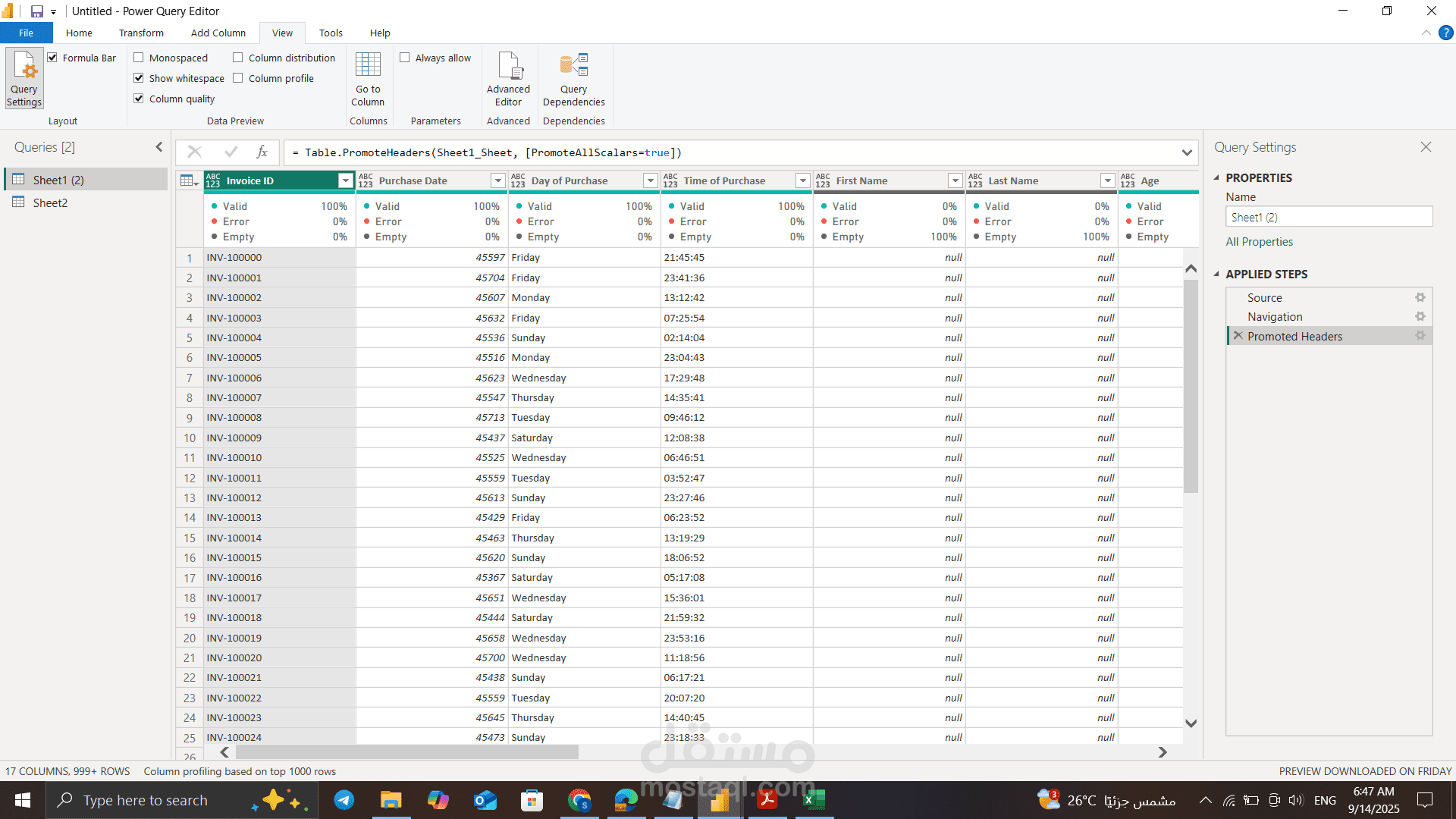Switch to the Transform tab
The width and height of the screenshot is (1456, 819).
pos(141,33)
